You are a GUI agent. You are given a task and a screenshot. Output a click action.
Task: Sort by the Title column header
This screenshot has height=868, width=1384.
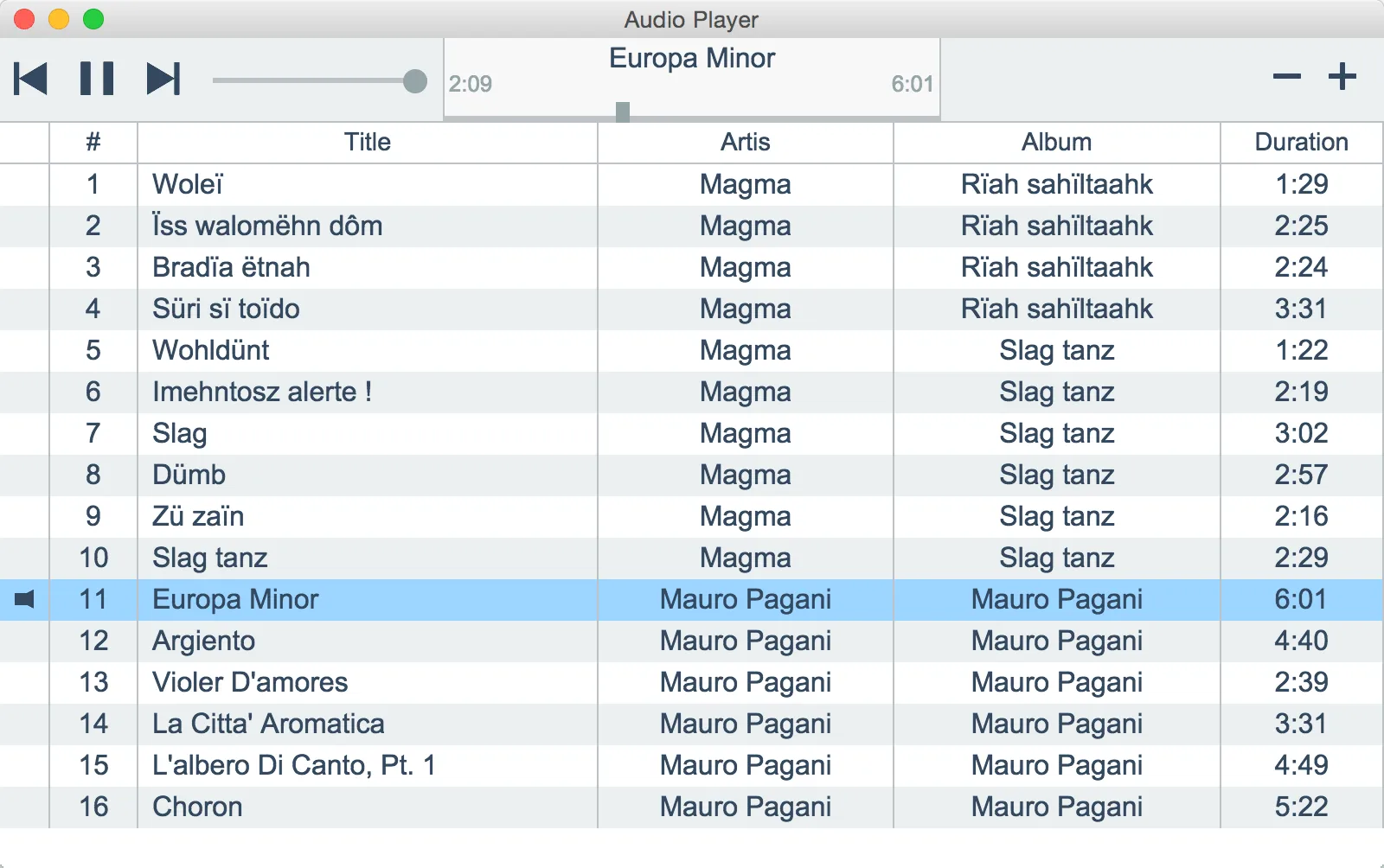[367, 143]
